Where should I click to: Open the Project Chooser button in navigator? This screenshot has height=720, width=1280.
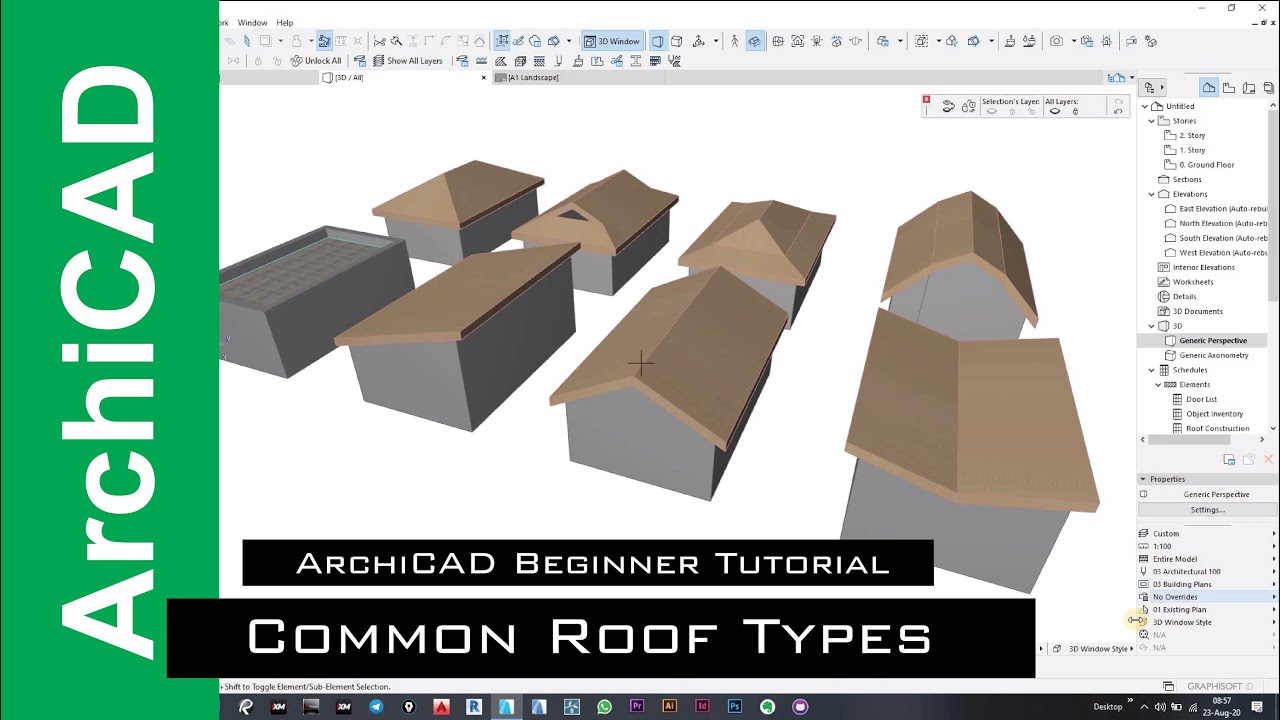pyautogui.click(x=1152, y=88)
